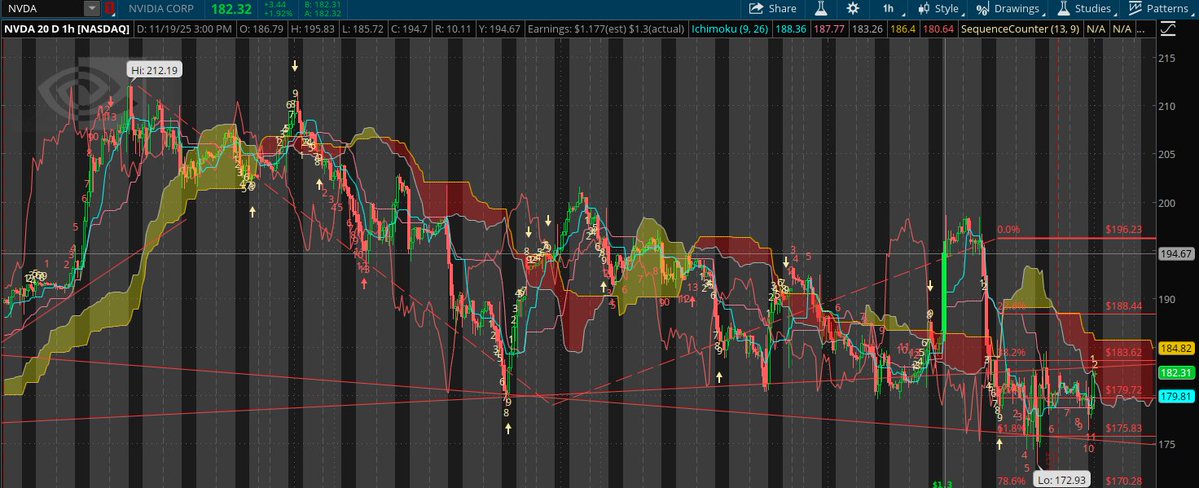Open the Patterns menu
The image size is (1199, 488).
pyautogui.click(x=1162, y=8)
